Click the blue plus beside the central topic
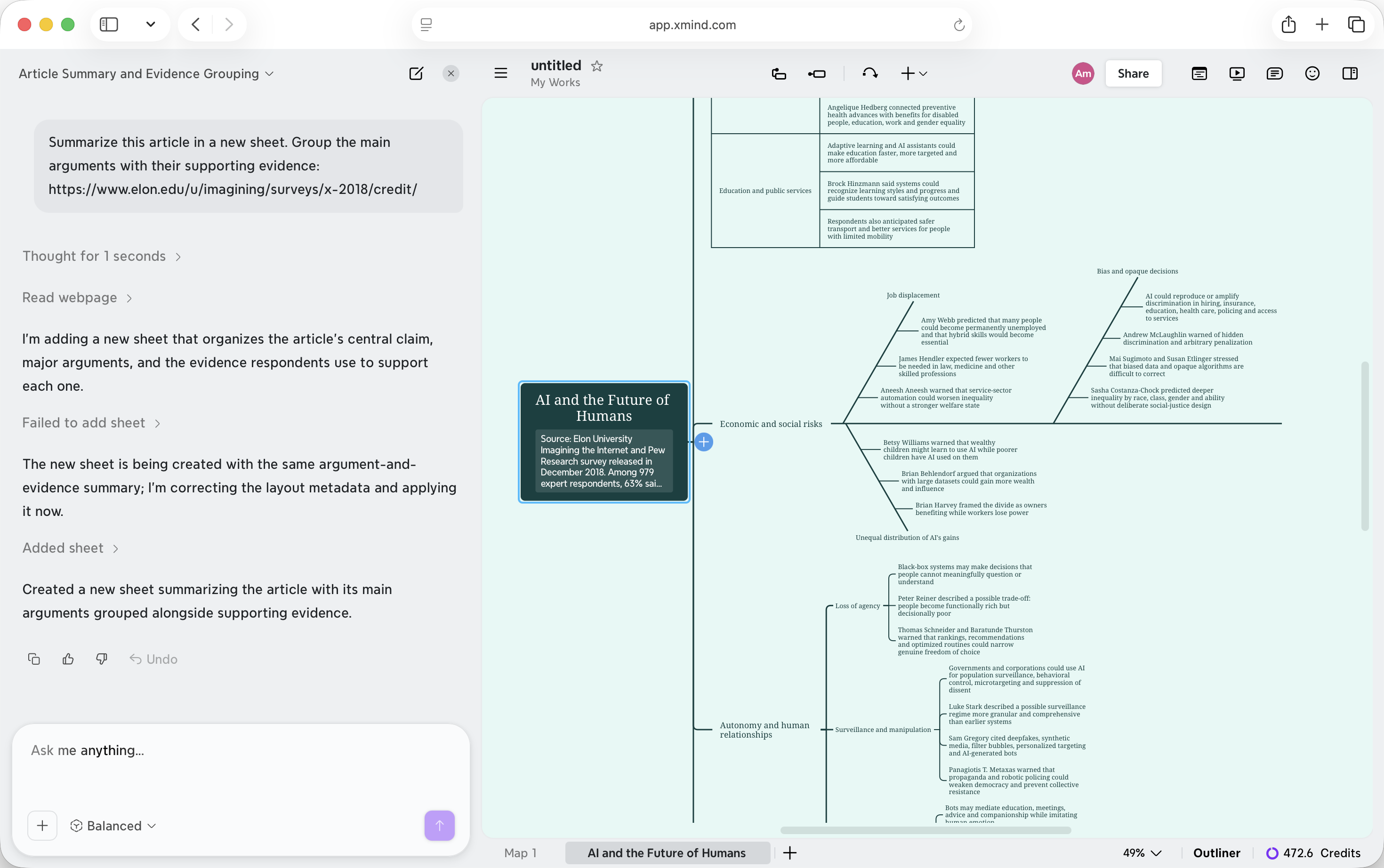 click(x=704, y=442)
